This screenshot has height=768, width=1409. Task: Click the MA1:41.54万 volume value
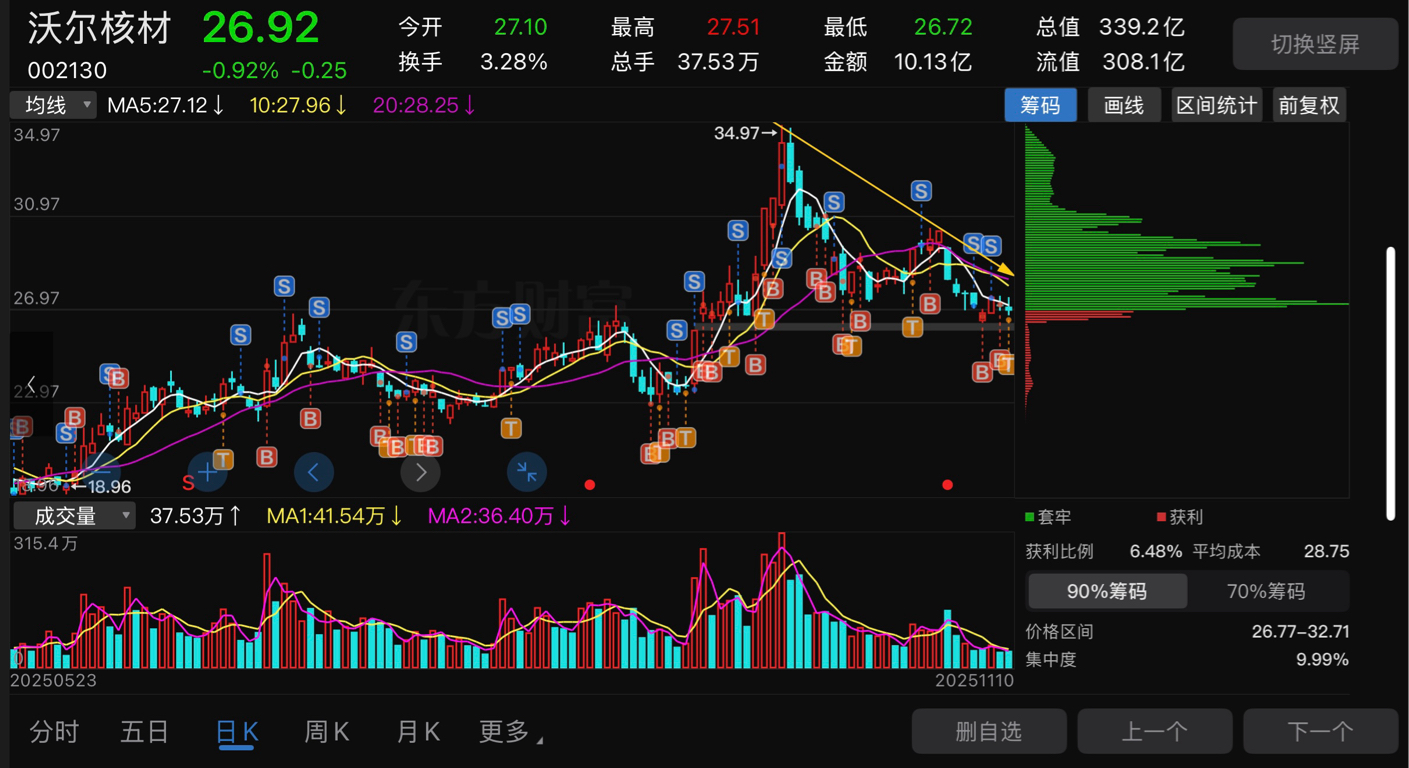pos(335,516)
